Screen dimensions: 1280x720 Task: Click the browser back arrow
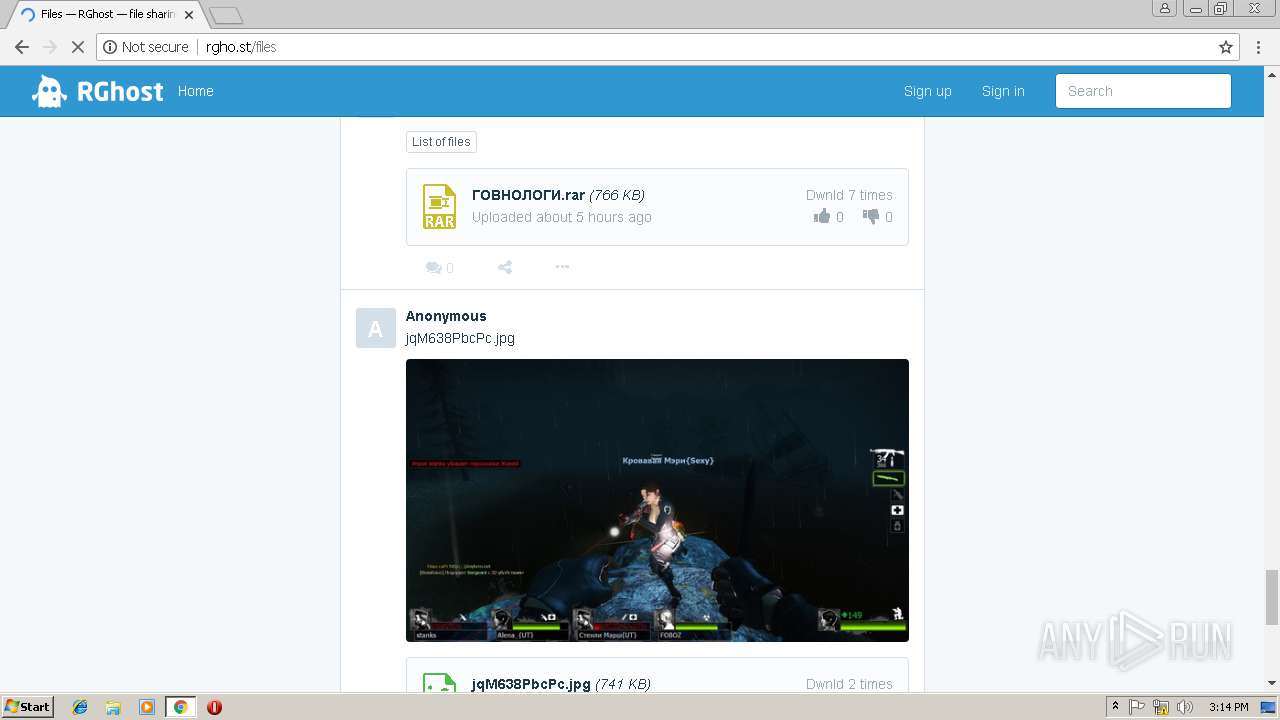point(22,47)
